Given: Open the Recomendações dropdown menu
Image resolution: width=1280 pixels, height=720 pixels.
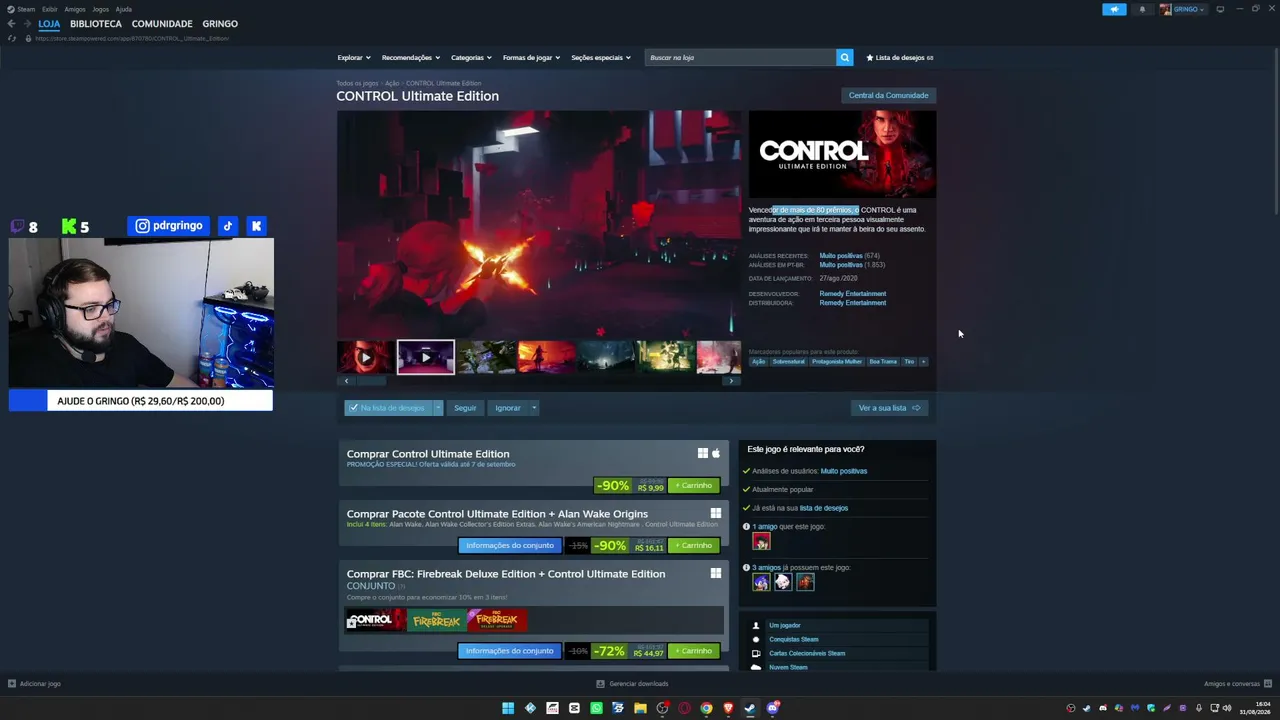Looking at the screenshot, I should [411, 58].
